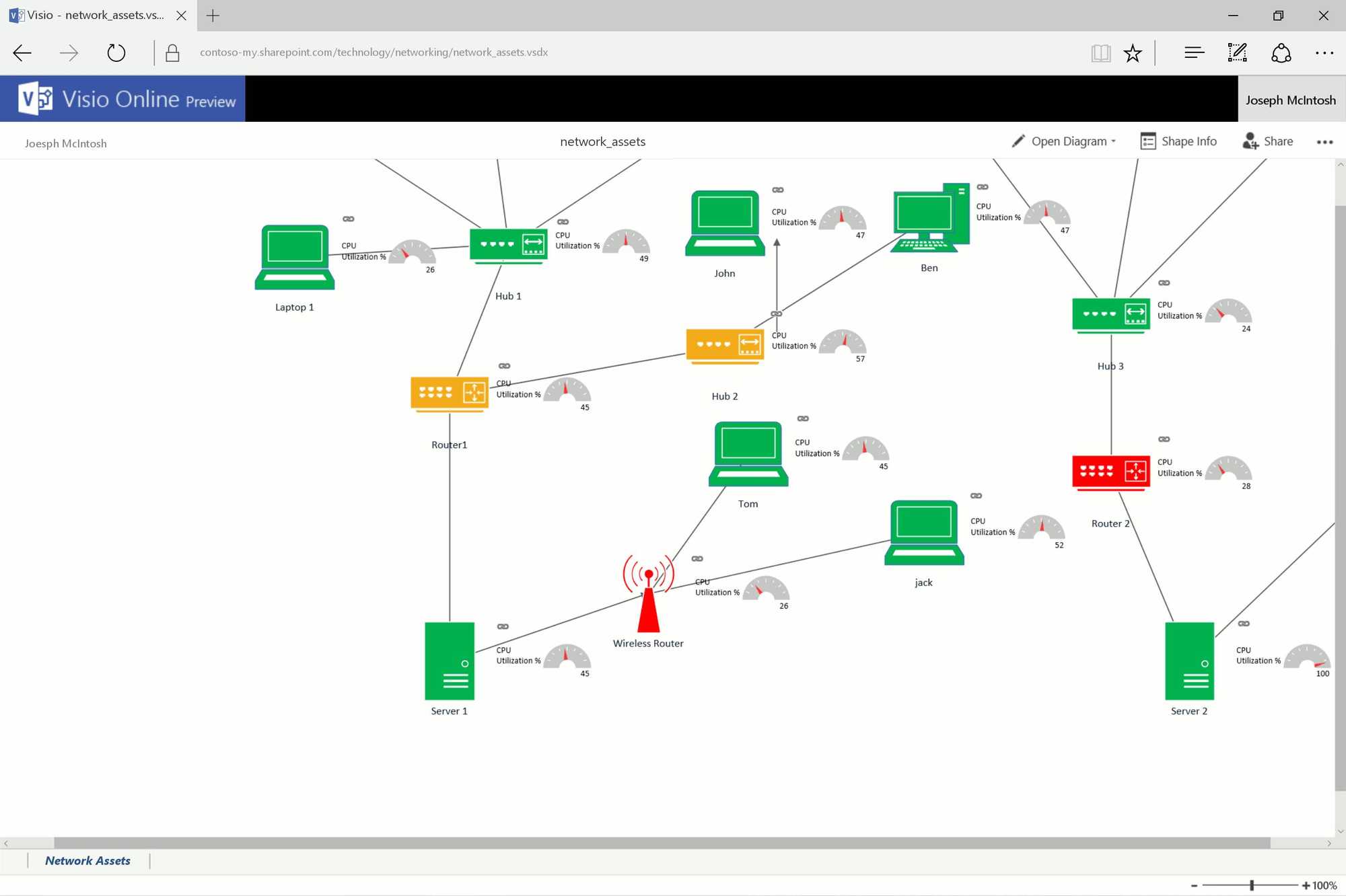Open the Edge Hub panel
The width and height of the screenshot is (1346, 896).
1194,52
